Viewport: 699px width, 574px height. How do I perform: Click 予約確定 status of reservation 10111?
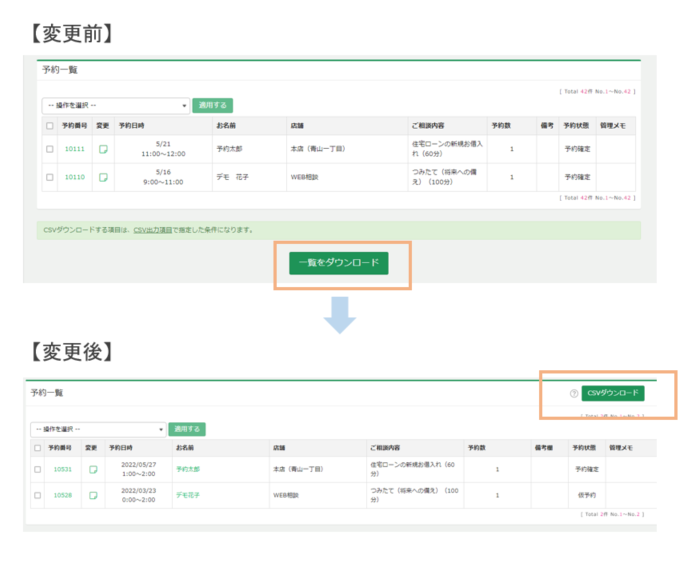[x=577, y=149]
